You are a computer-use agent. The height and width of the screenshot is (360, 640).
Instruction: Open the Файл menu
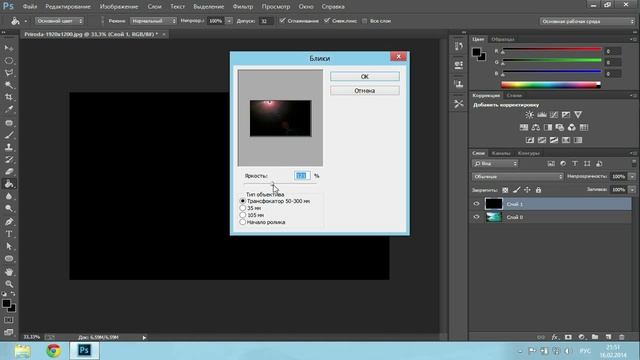coord(30,7)
